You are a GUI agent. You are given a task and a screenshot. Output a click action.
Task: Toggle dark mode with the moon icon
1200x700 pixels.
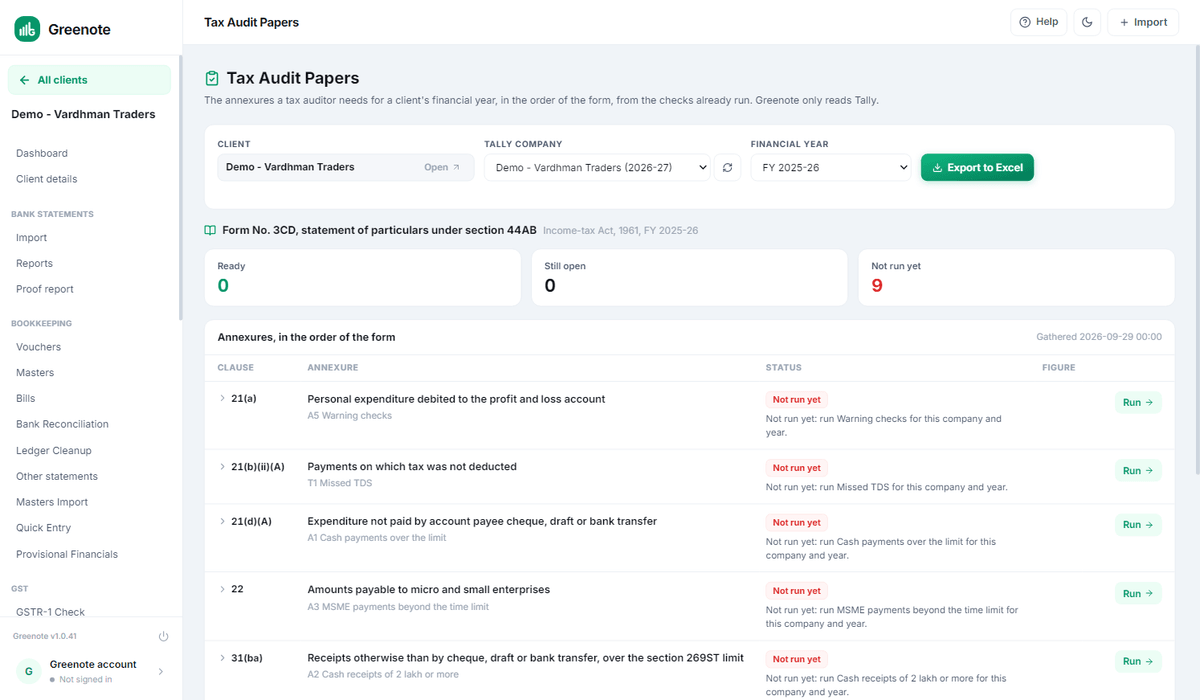point(1087,22)
